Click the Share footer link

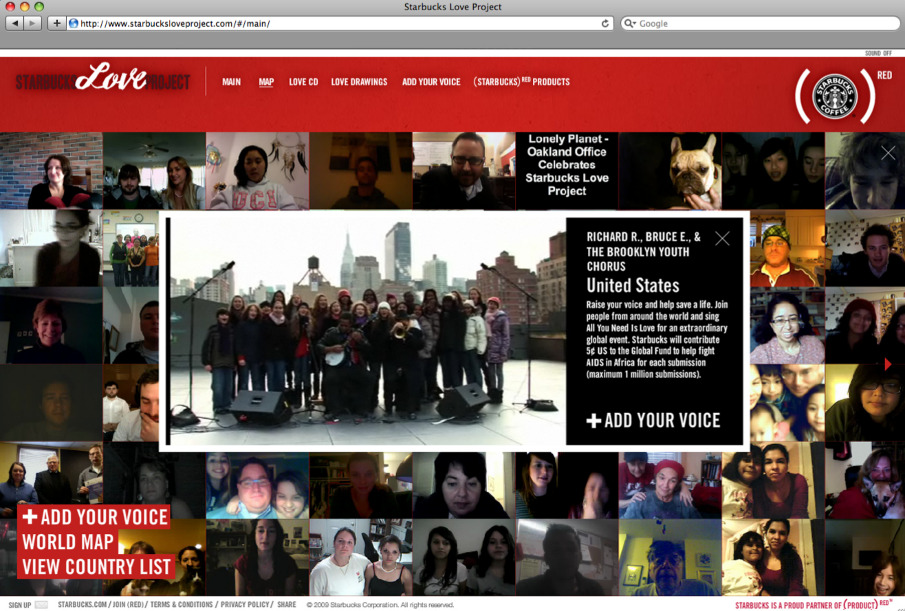[x=286, y=605]
